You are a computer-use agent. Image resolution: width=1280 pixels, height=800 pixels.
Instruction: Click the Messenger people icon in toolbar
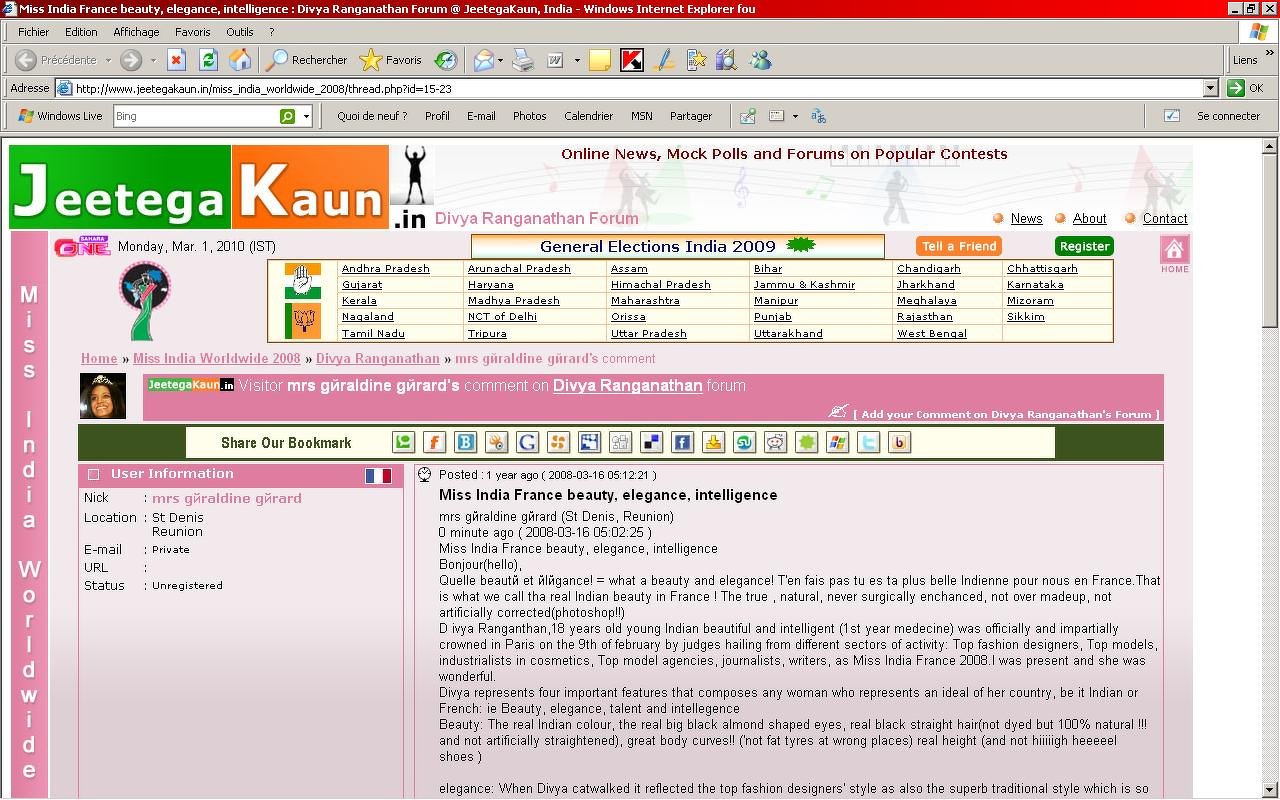760,60
